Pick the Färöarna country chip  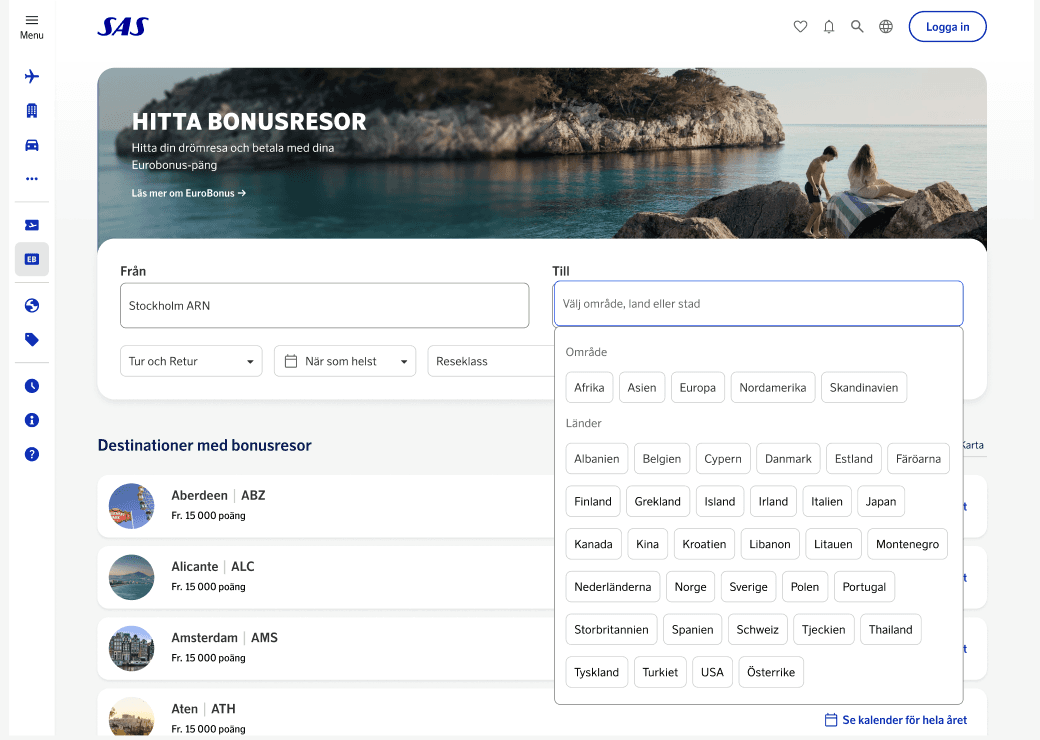pyautogui.click(x=918, y=459)
